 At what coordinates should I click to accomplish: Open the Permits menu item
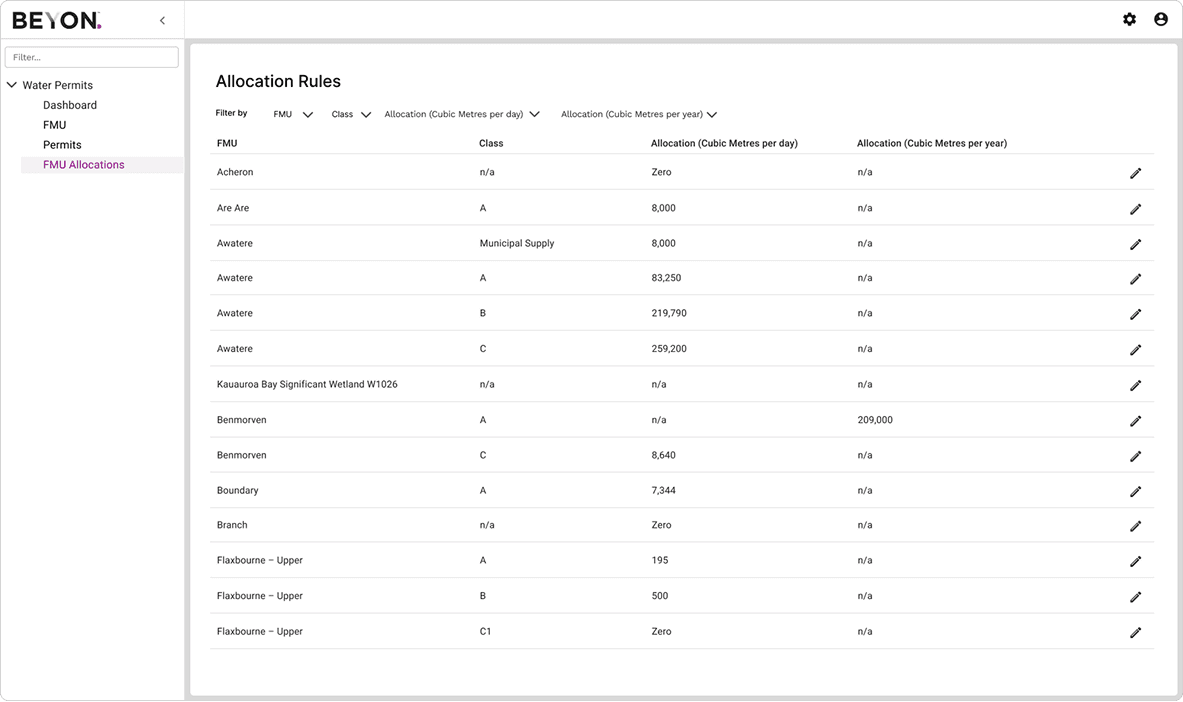(62, 145)
